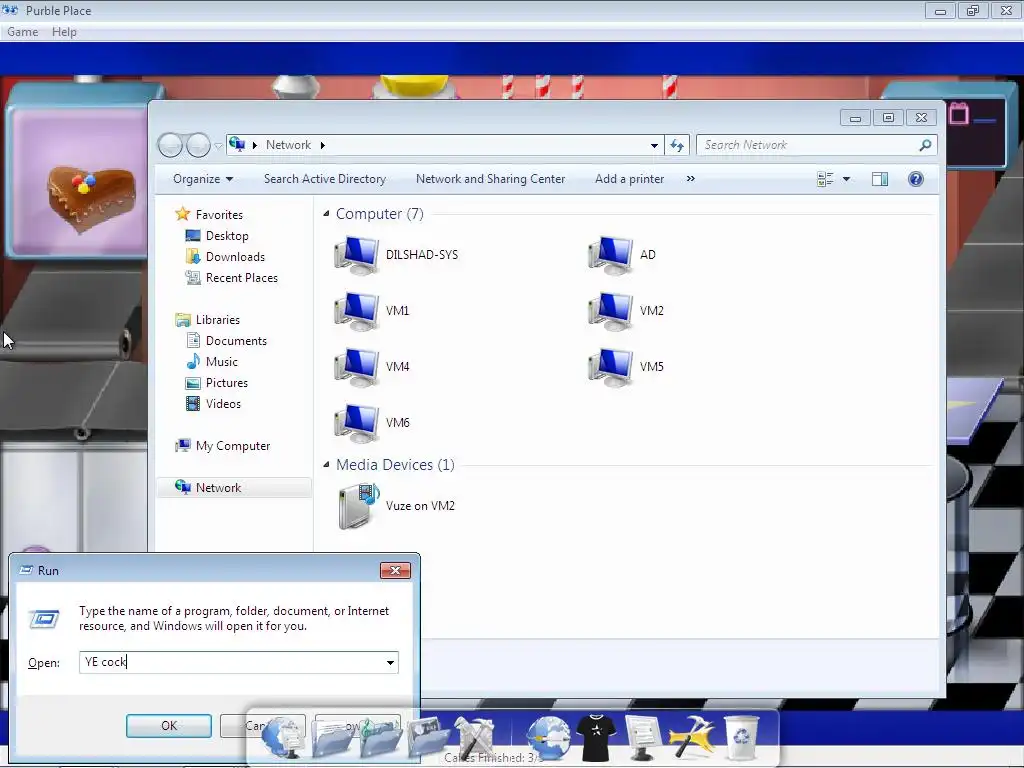
Task: Open the globe browser icon in dock
Action: click(549, 738)
